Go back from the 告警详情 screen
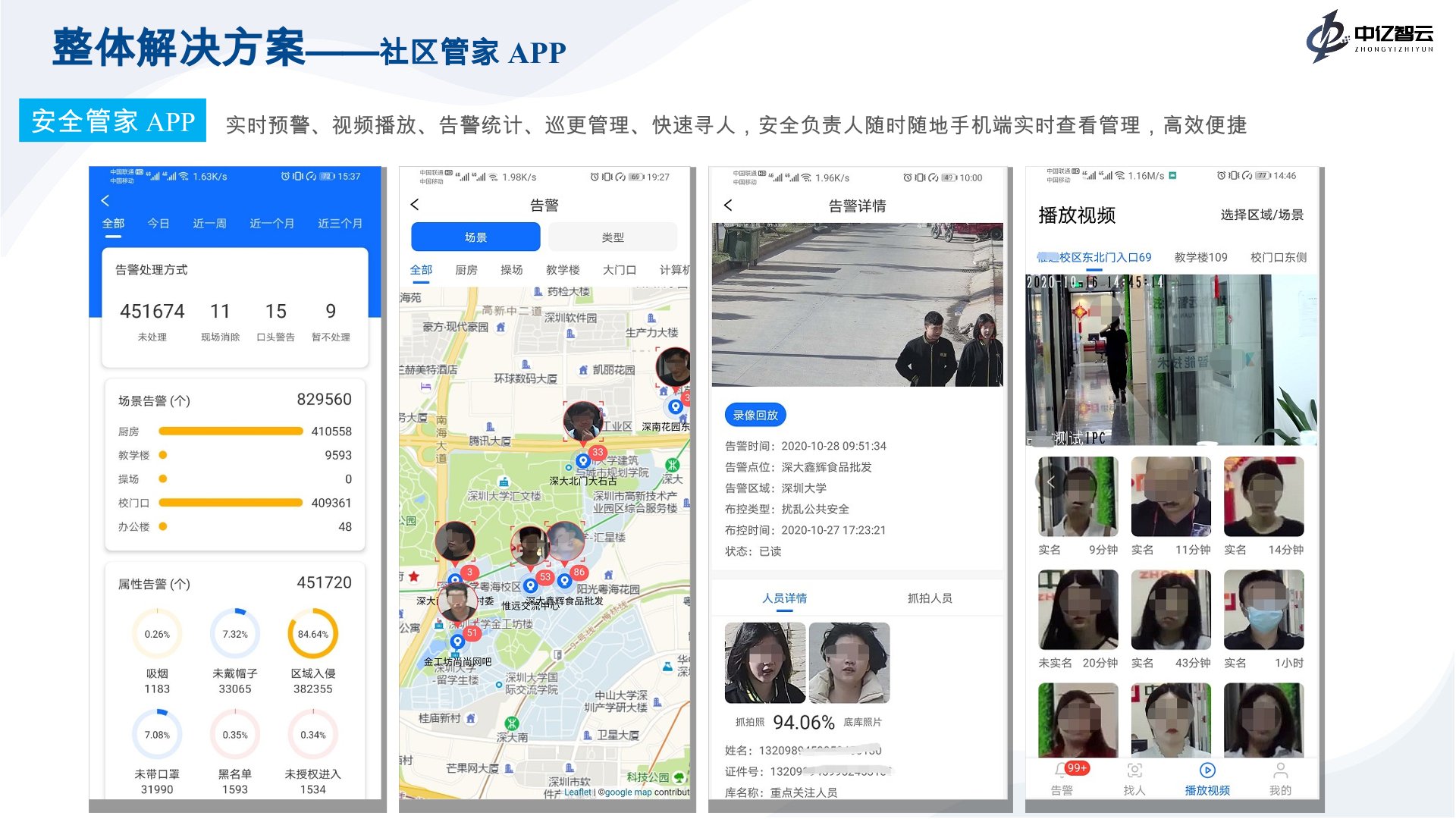Screen dimensions: 1456x819 [x=728, y=206]
